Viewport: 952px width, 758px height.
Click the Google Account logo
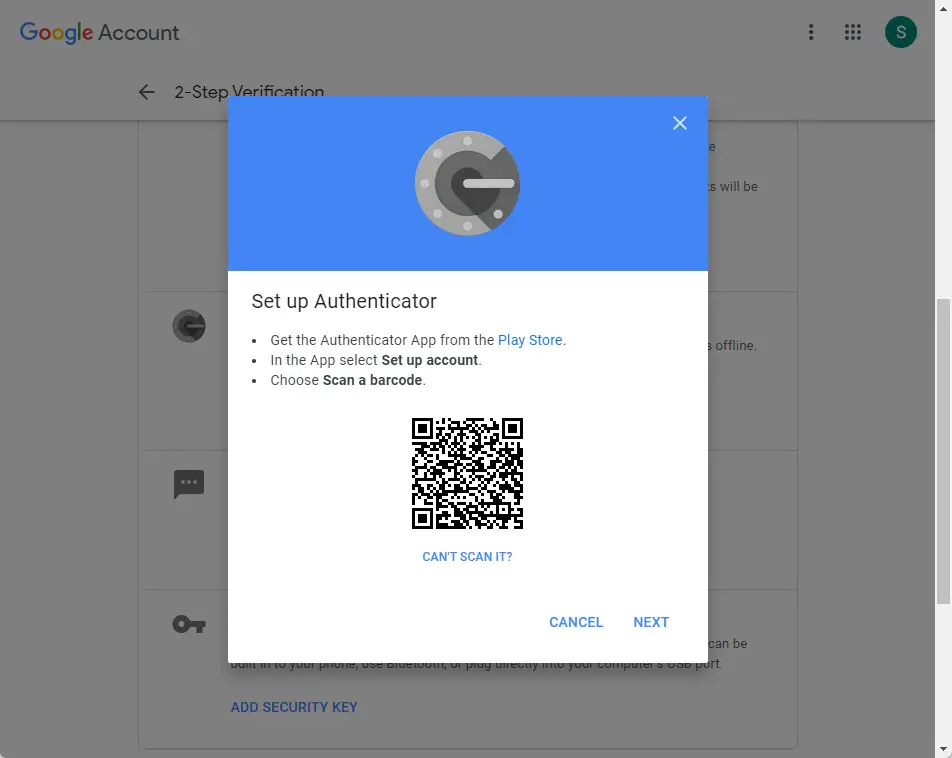(x=100, y=32)
